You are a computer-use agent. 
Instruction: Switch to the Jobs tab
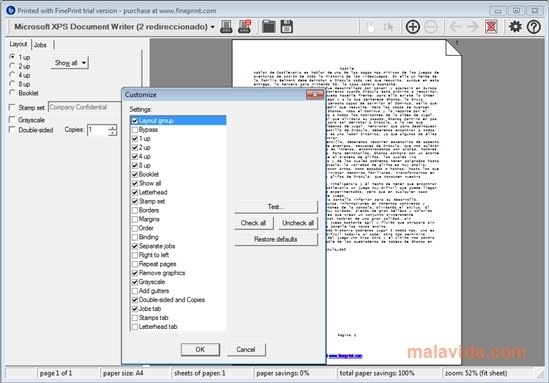pos(40,45)
